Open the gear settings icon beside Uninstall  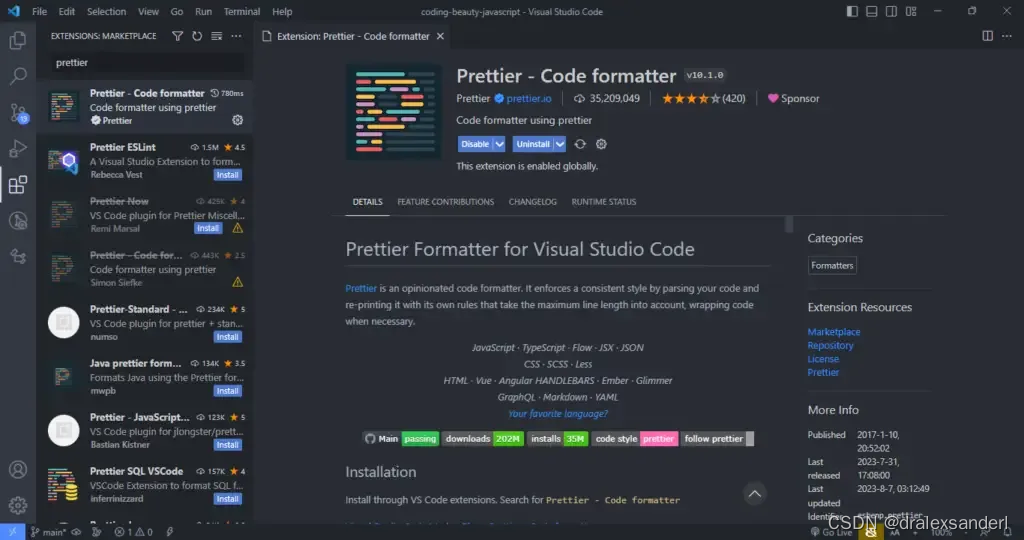[601, 144]
